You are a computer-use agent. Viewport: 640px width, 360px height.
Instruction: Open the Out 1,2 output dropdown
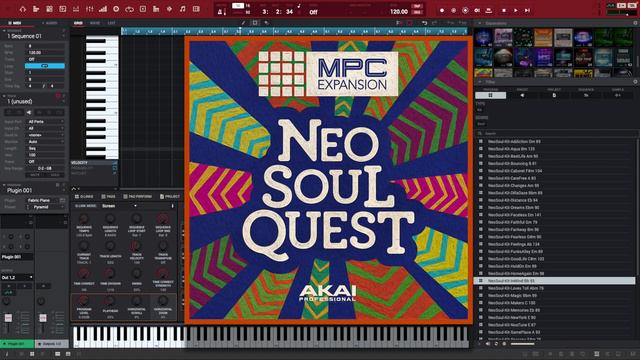pyautogui.click(x=17, y=278)
